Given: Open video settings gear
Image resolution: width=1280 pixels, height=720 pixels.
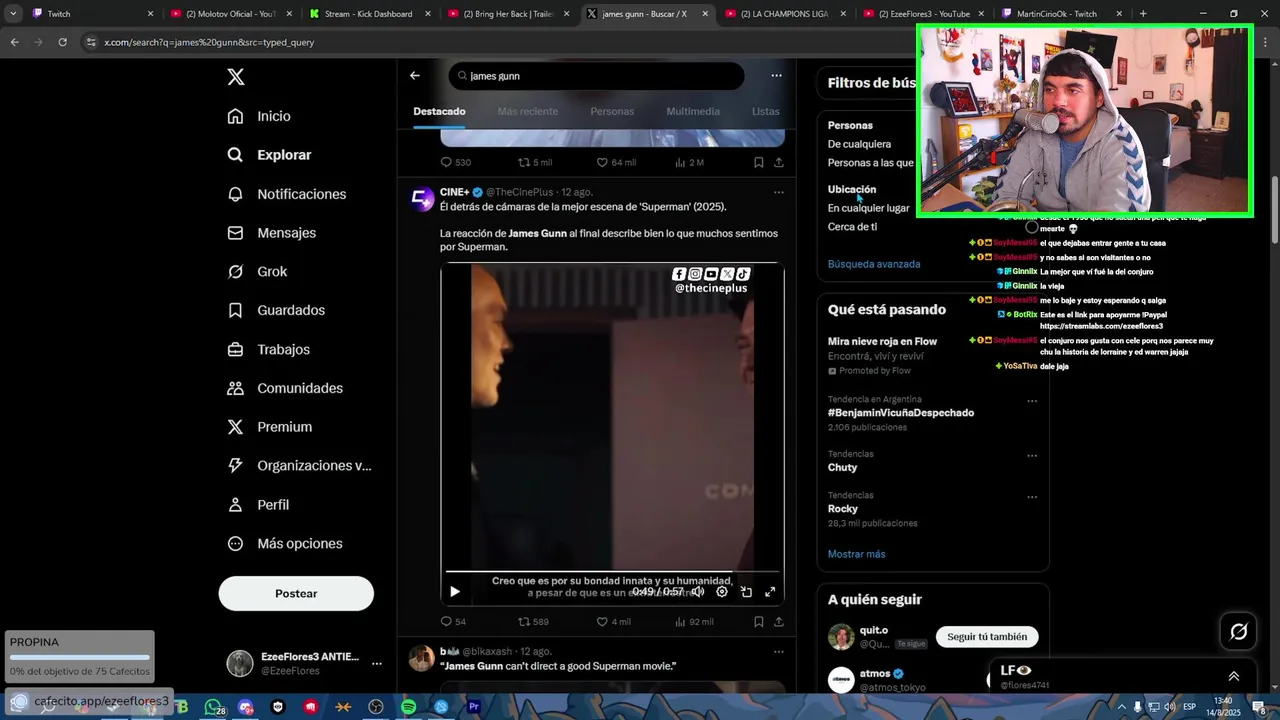Looking at the screenshot, I should tap(722, 592).
